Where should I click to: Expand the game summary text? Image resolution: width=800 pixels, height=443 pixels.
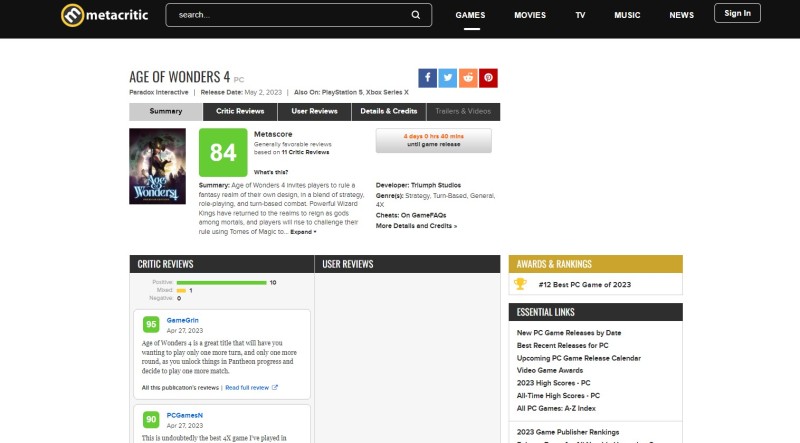[303, 232]
